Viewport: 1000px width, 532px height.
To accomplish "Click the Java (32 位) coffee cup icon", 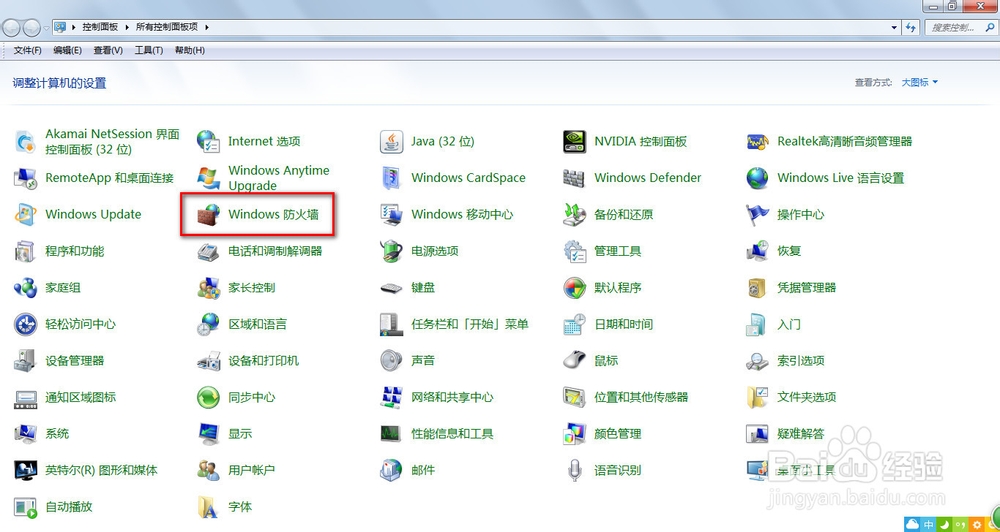I will click(x=392, y=142).
